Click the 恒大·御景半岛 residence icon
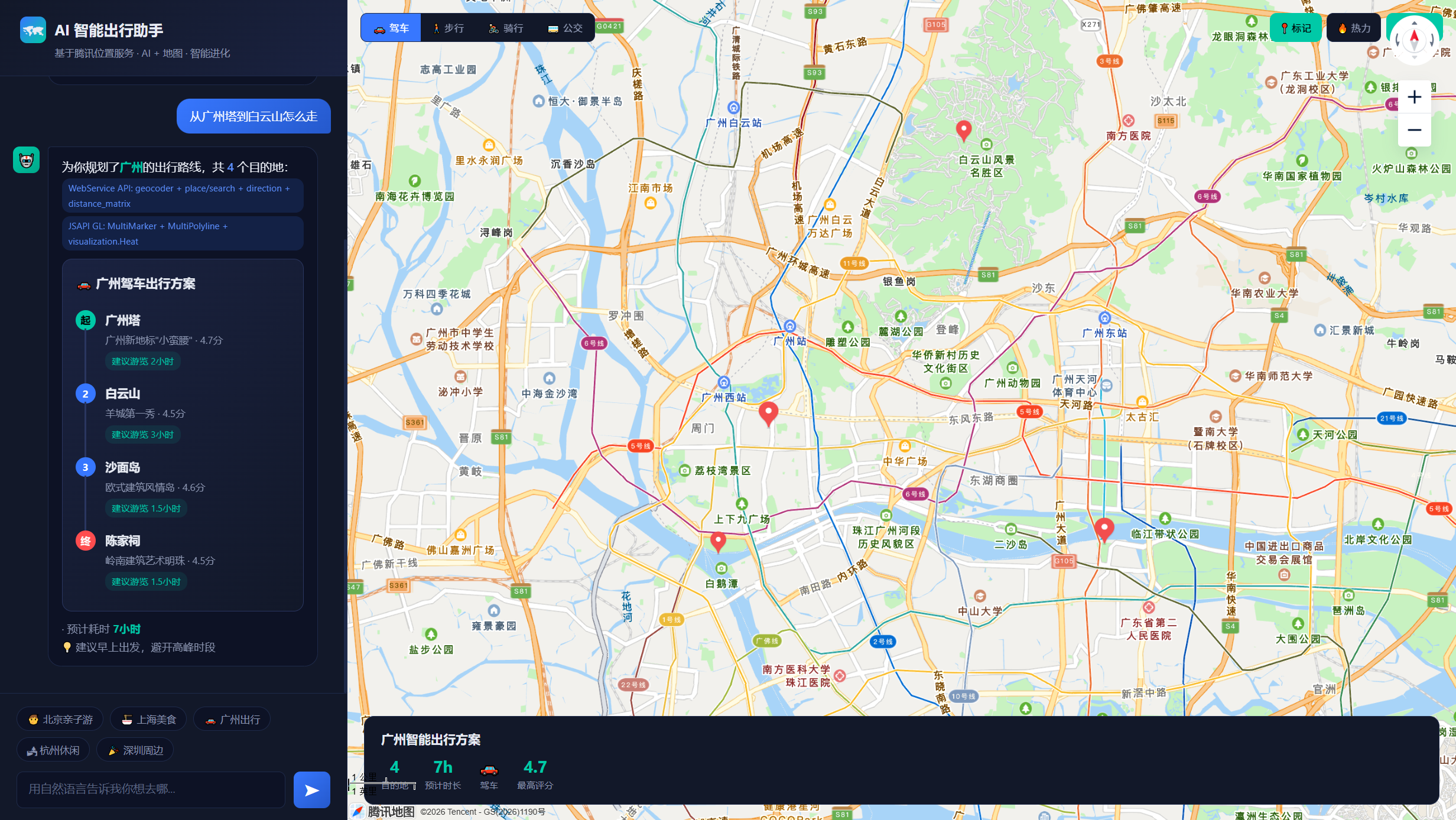This screenshot has width=1456, height=820. (538, 101)
